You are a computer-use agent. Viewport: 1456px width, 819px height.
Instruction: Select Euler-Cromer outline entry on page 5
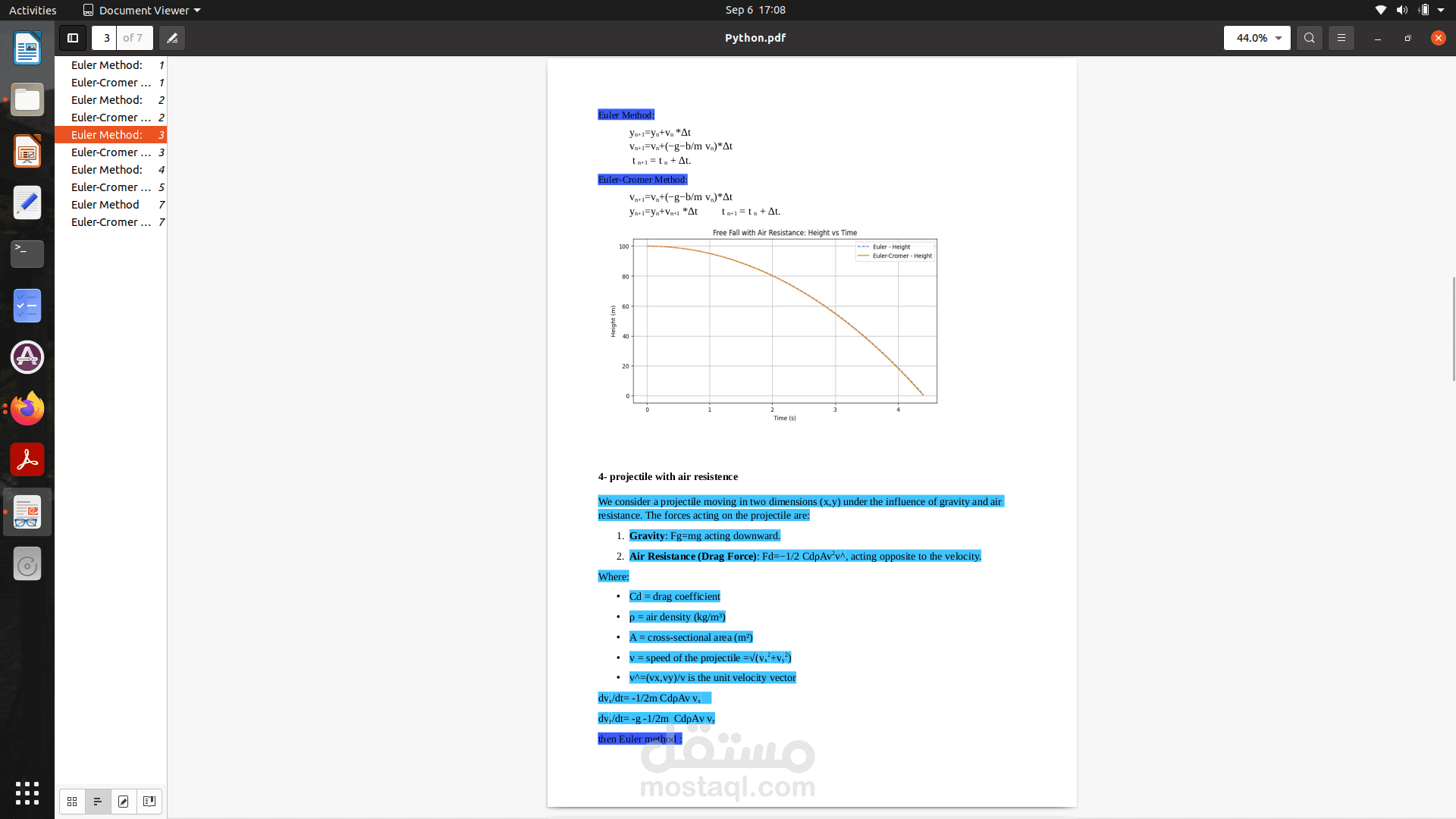(111, 187)
